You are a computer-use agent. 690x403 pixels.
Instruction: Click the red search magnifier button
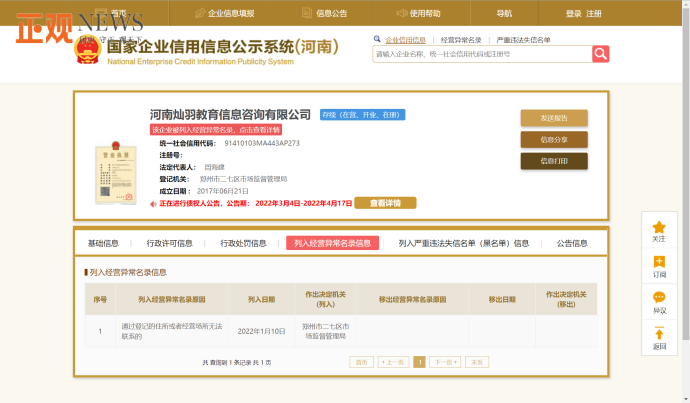pyautogui.click(x=601, y=54)
